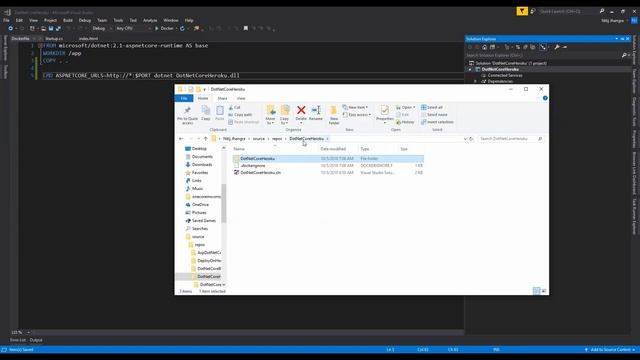Click the Solution Explorer Properties wrench icon
The image size is (640, 360).
click(x=557, y=47)
